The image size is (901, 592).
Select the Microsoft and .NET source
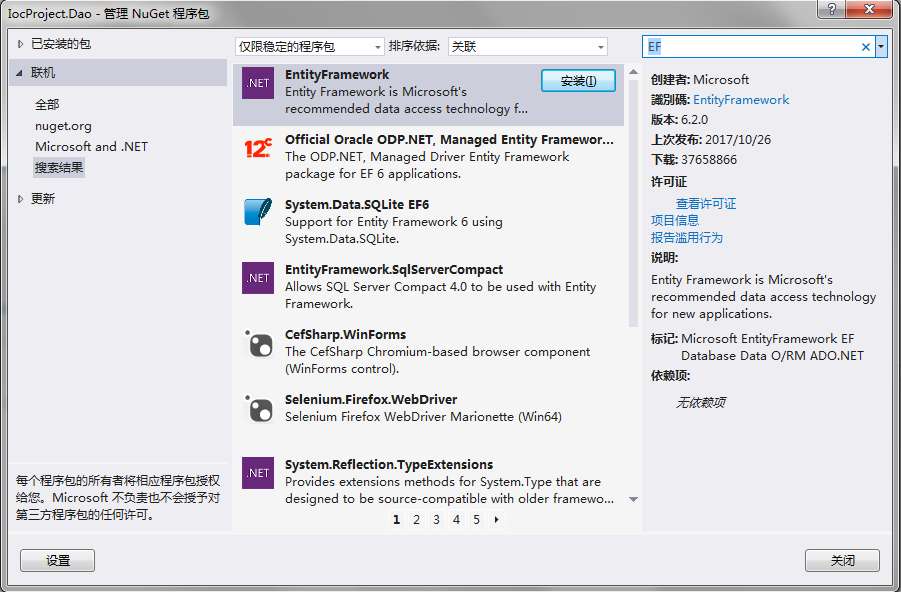click(x=91, y=147)
